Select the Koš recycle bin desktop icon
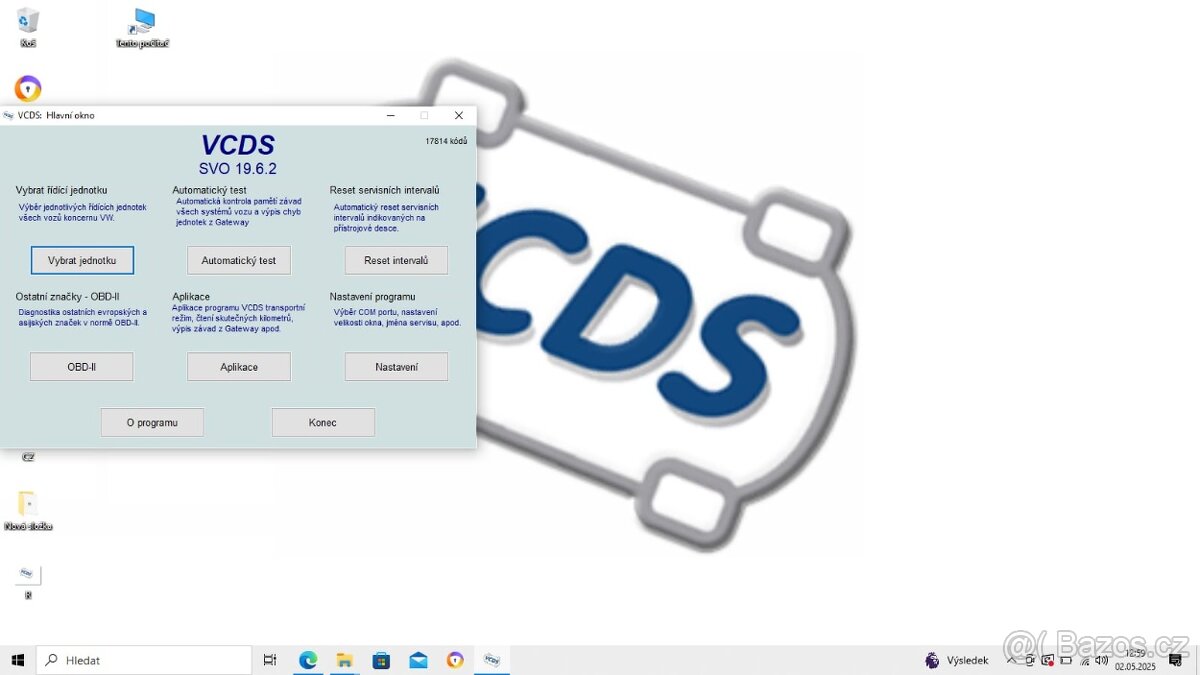This screenshot has width=1200, height=675. [x=28, y=27]
